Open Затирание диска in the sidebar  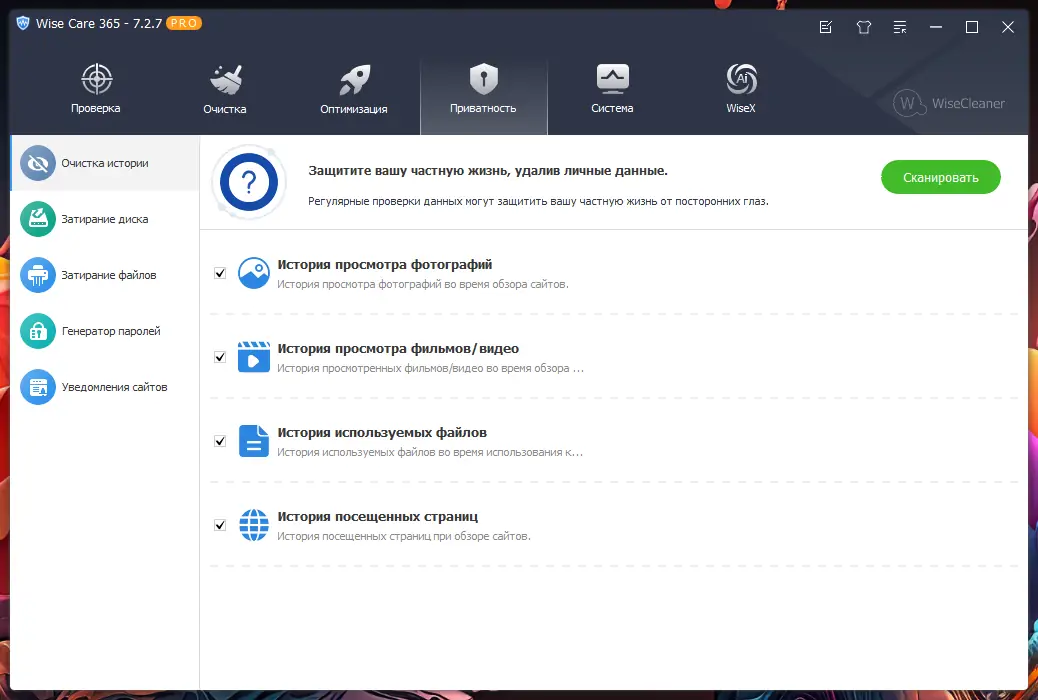point(104,219)
